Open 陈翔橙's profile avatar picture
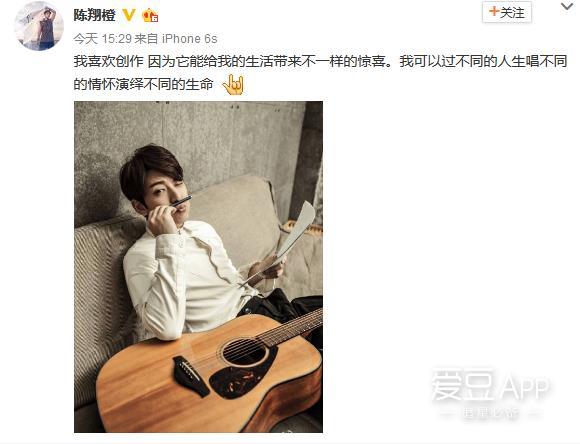Image resolution: width=580 pixels, height=444 pixels. click(39, 26)
